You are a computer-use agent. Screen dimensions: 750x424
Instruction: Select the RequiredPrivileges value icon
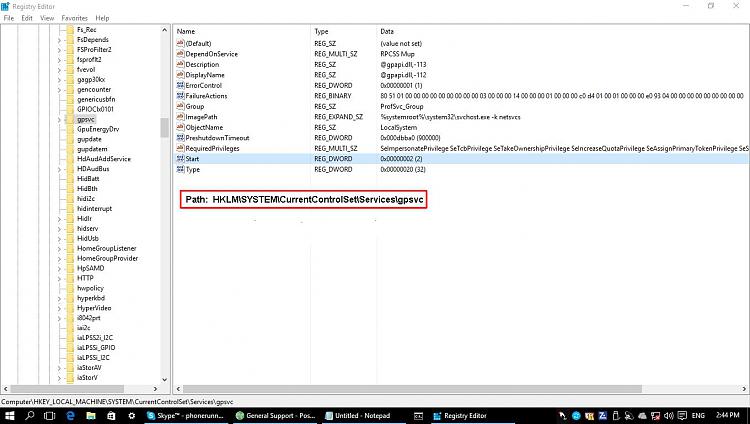coord(180,148)
